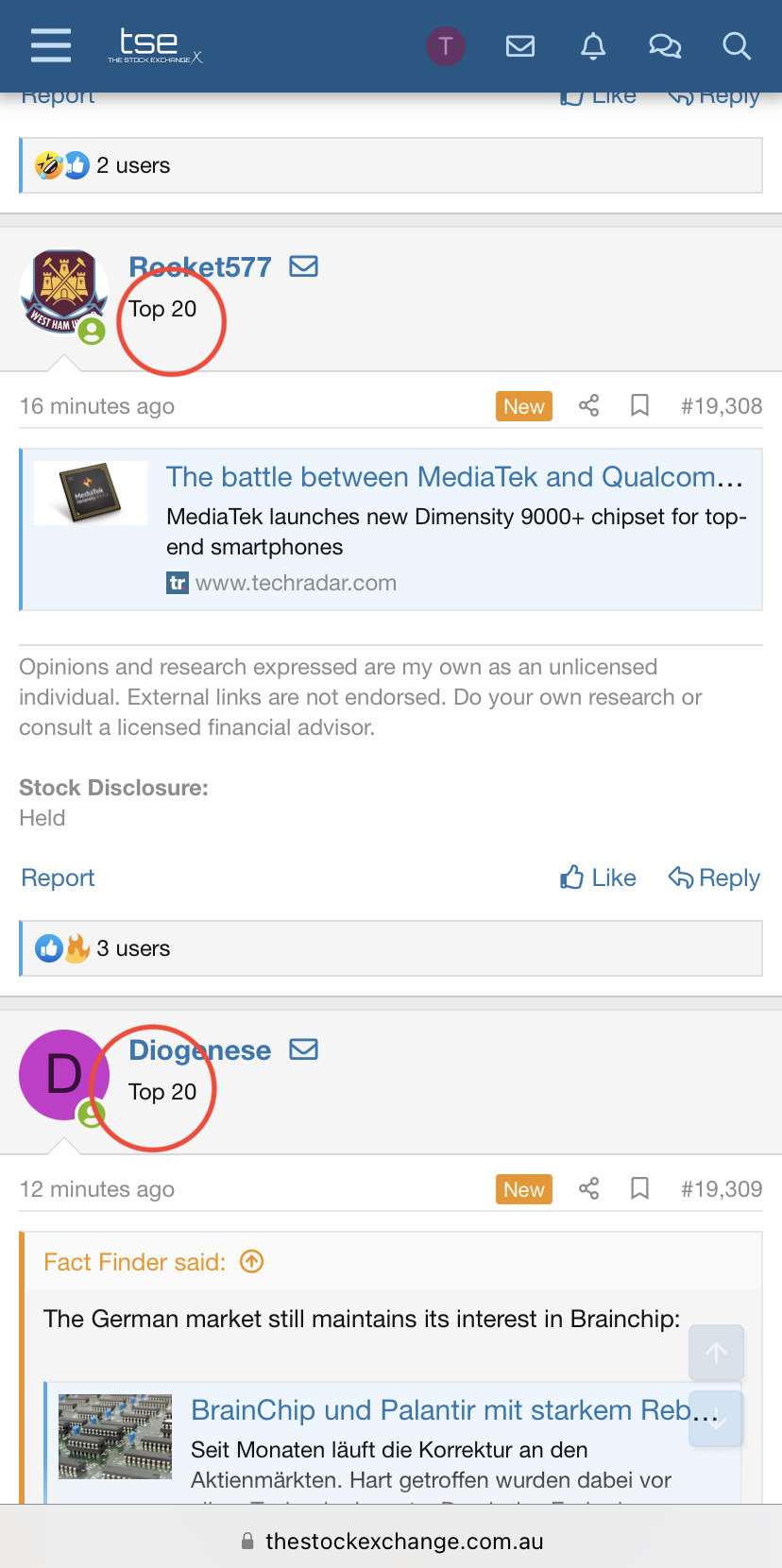The height and width of the screenshot is (1568, 782).
Task: Open the MediaTek and Qualcomm article link
Action: (x=454, y=478)
